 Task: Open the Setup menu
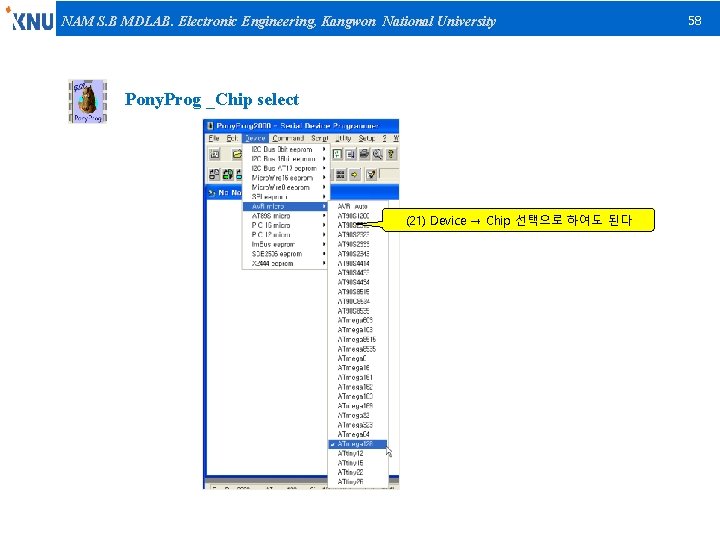pyautogui.click(x=366, y=138)
